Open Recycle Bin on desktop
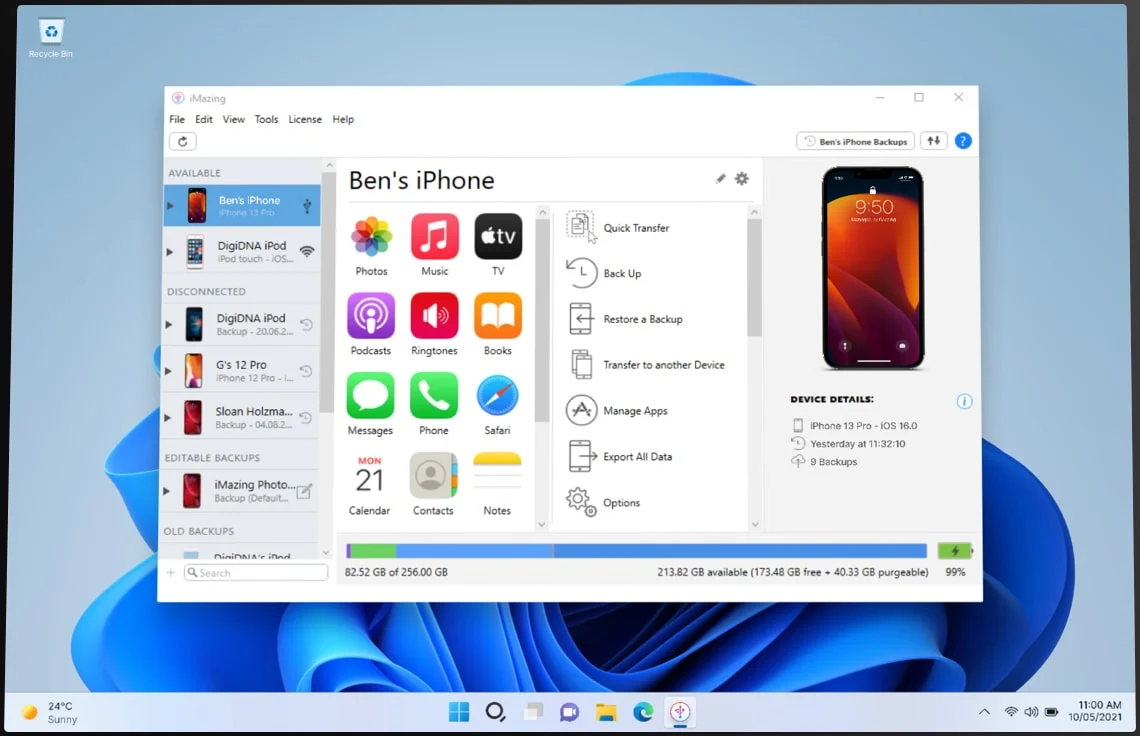Viewport: 1140px width, 736px height. pyautogui.click(x=51, y=39)
